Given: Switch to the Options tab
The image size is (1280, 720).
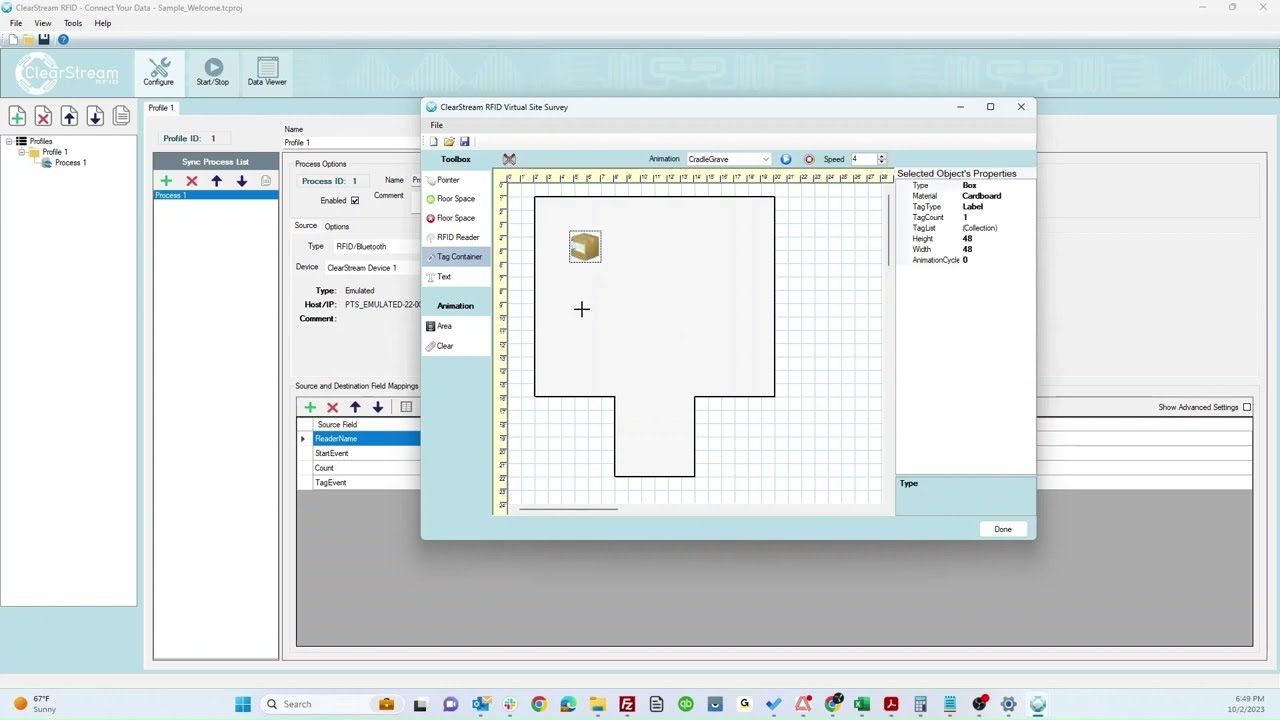Looking at the screenshot, I should pos(337,227).
